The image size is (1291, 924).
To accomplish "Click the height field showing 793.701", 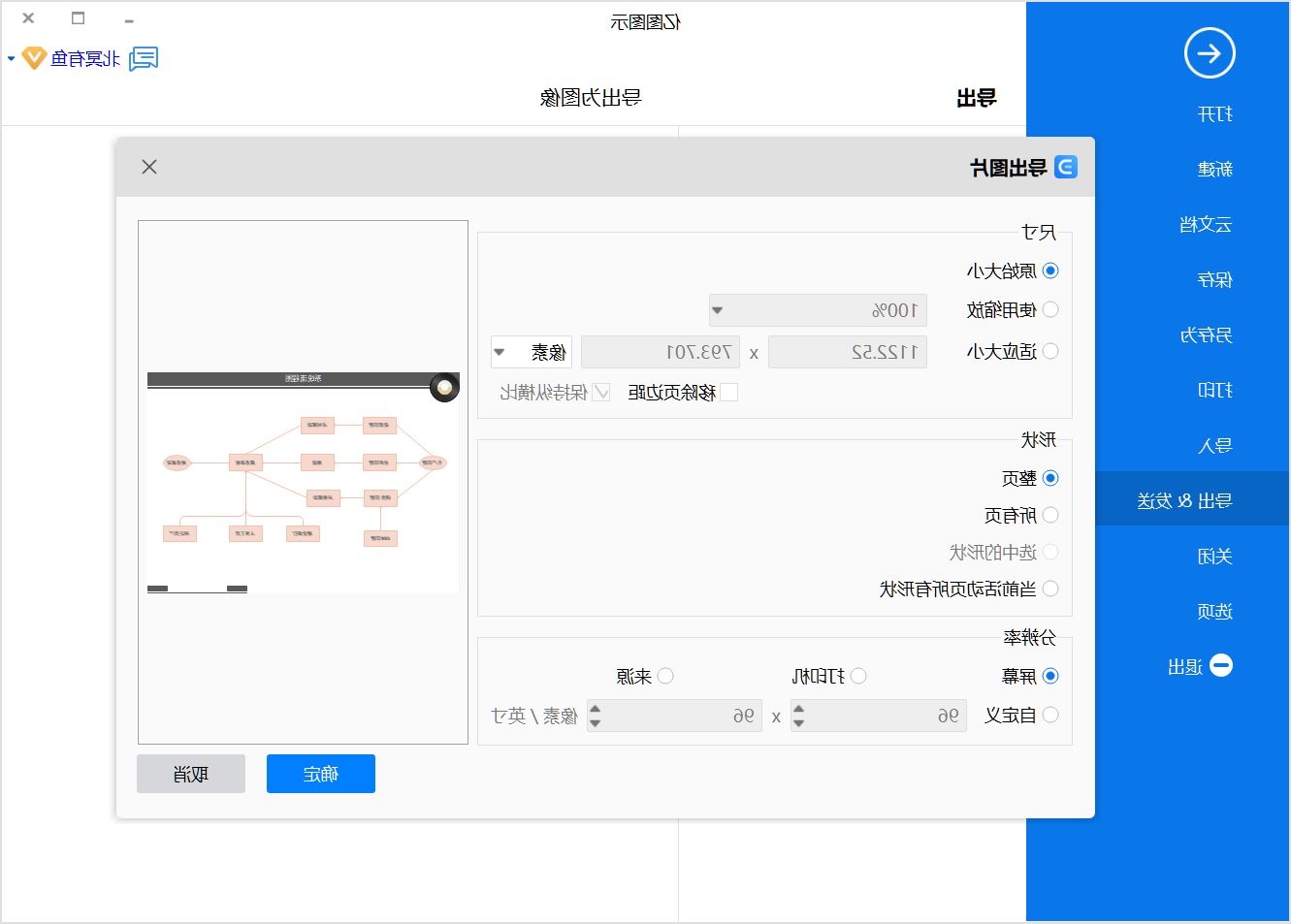I will [x=661, y=352].
